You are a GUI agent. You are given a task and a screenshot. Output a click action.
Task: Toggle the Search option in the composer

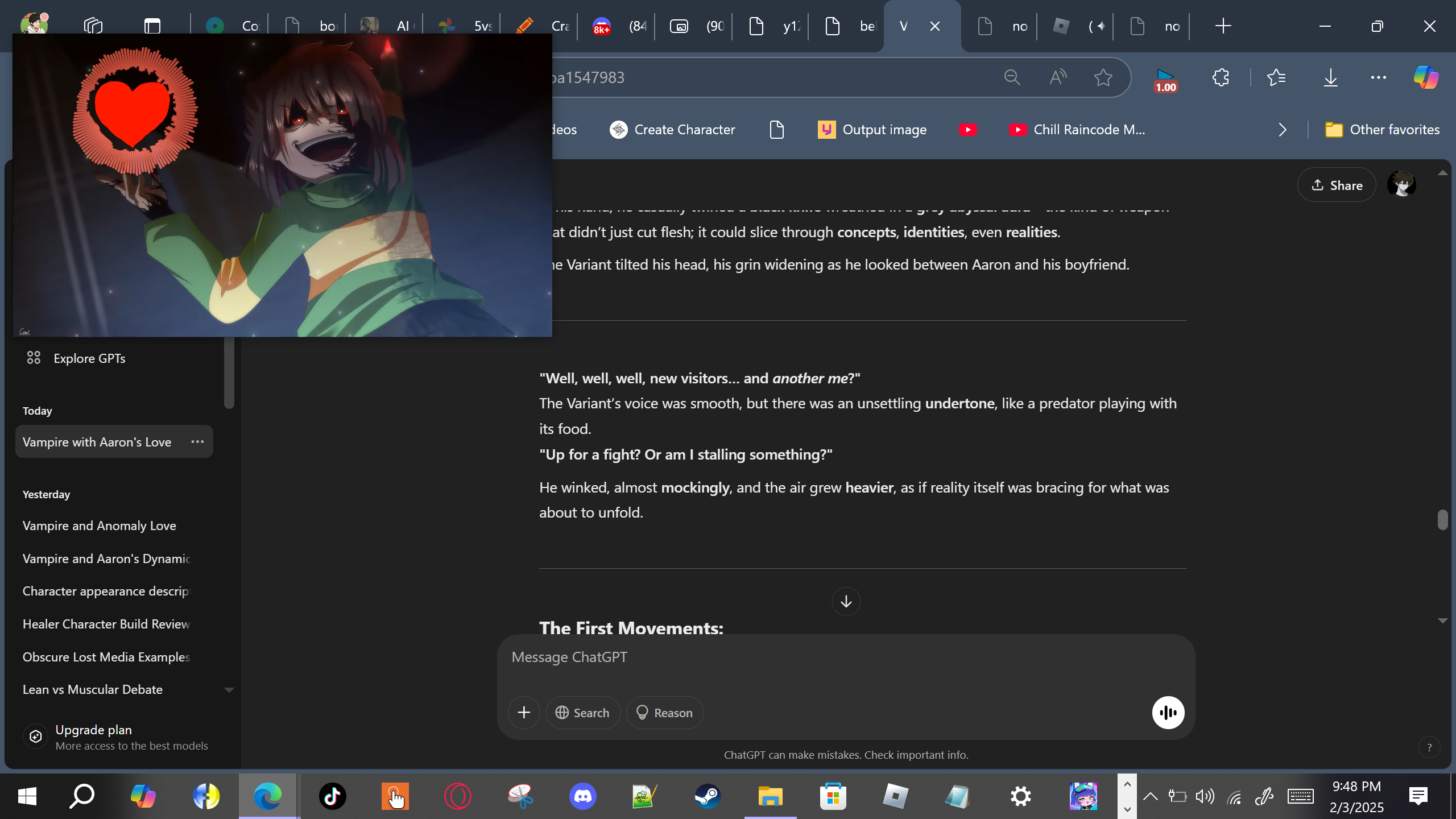click(583, 713)
